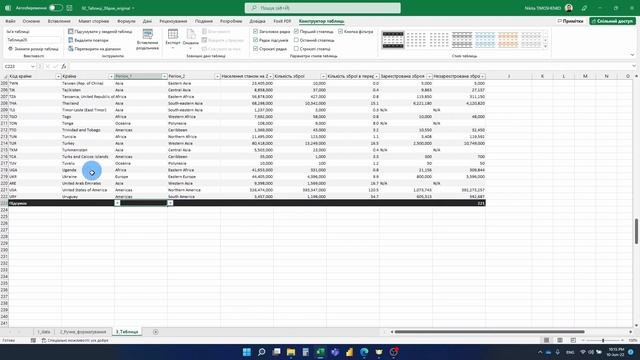
Task: Click the convert to range icon
Action: click(71, 49)
